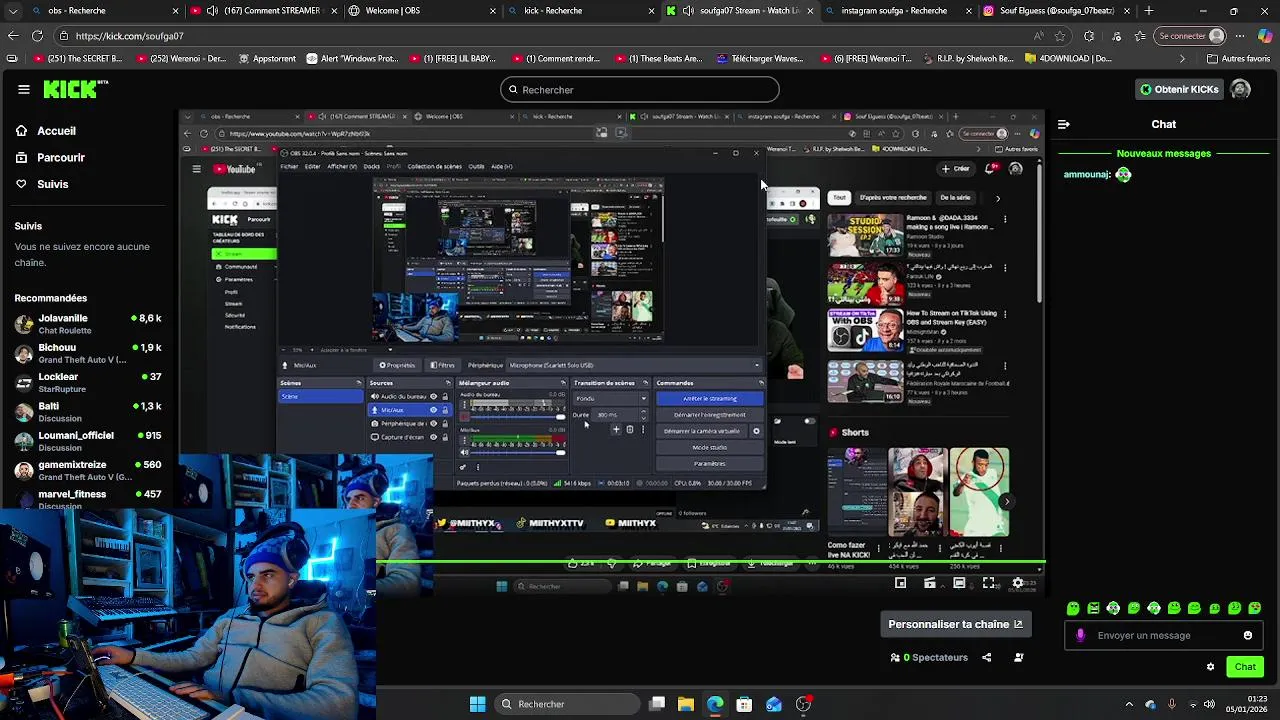The image size is (1280, 720).
Task: Click the share icon next to Spectateurs
Action: click(x=987, y=657)
